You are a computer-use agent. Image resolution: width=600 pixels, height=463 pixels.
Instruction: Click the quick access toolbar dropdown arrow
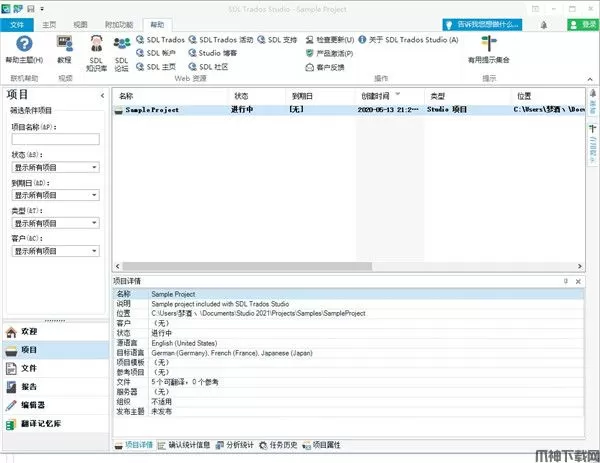pos(42,8)
